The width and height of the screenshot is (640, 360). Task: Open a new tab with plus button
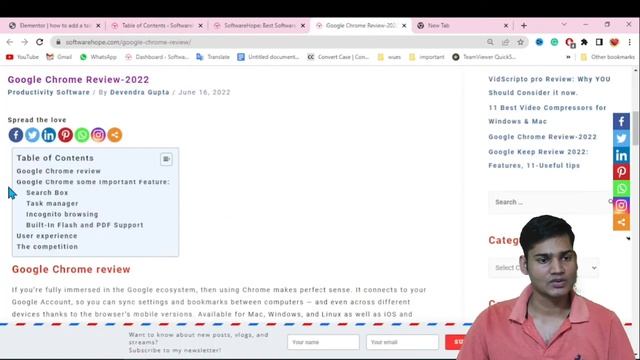click(x=524, y=25)
